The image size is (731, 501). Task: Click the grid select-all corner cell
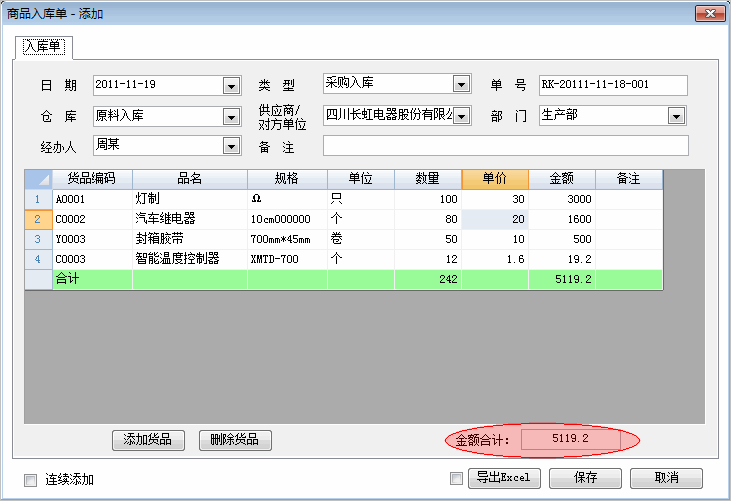point(38,179)
